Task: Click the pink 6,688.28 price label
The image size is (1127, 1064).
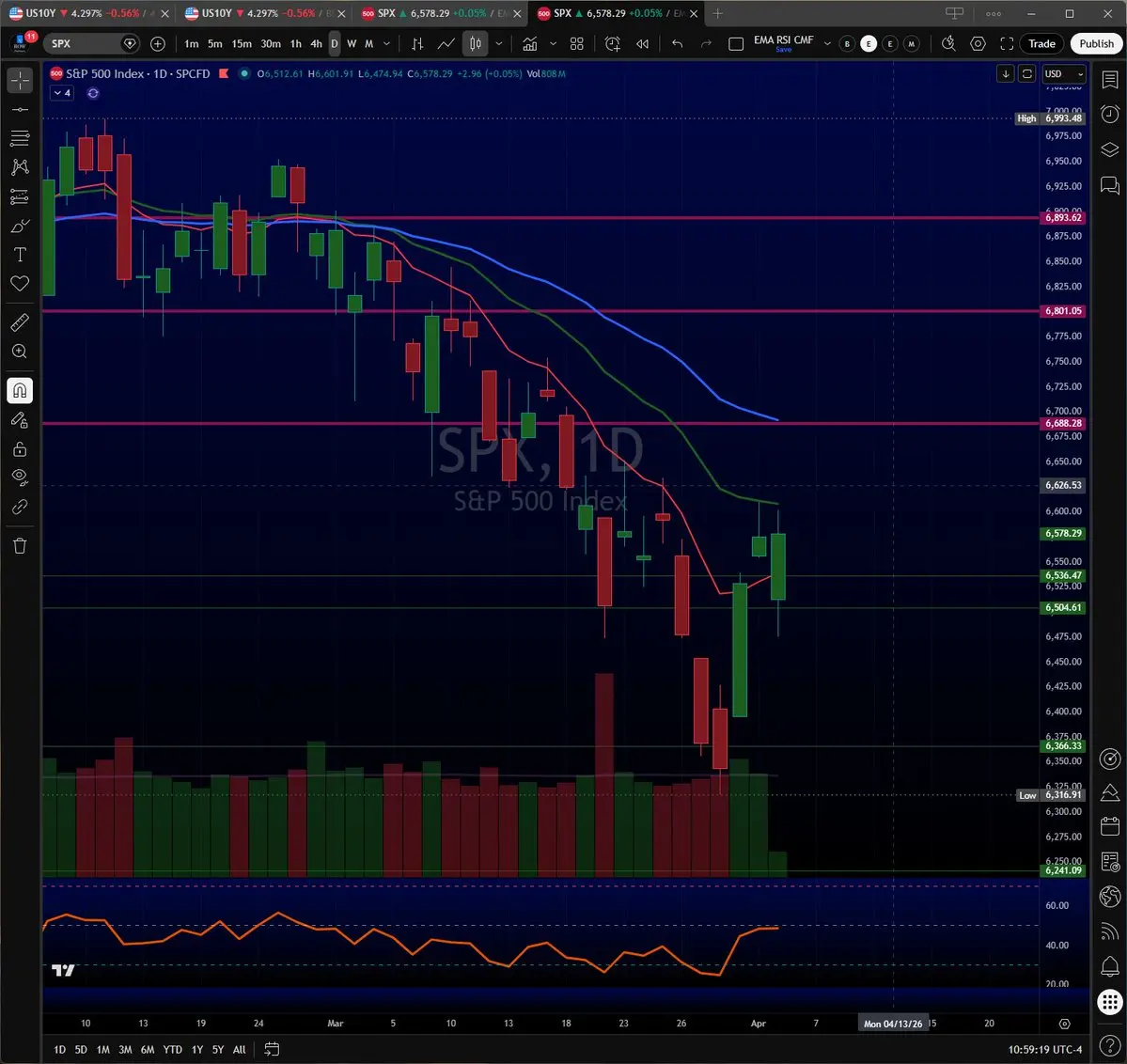Action: pyautogui.click(x=1063, y=424)
